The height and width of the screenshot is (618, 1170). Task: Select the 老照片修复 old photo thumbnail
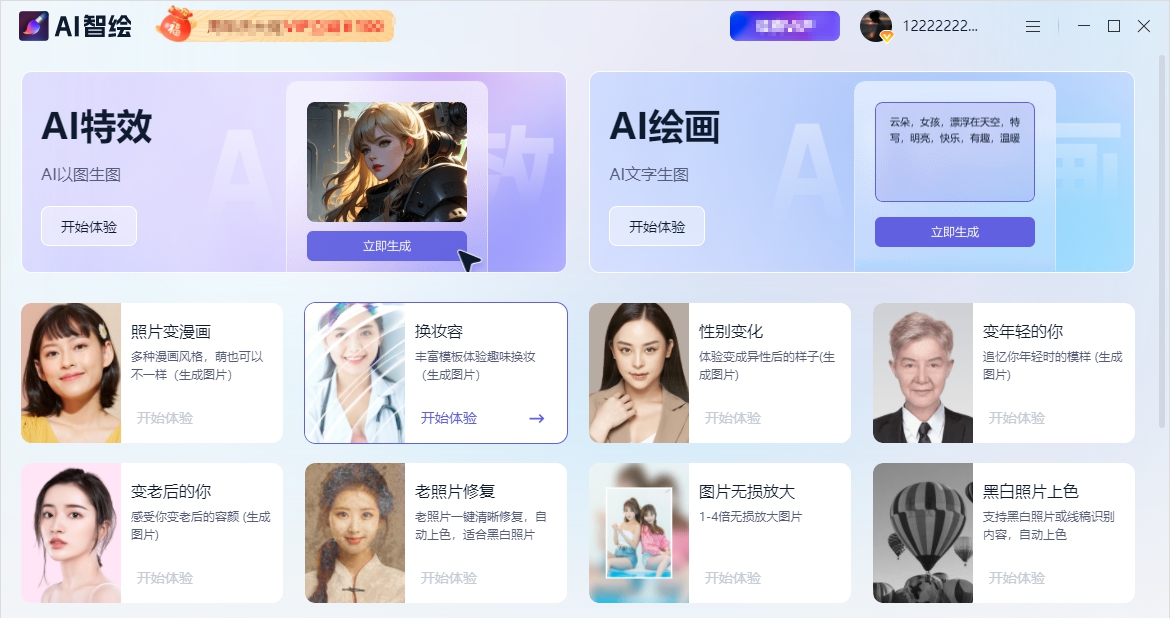click(355, 533)
